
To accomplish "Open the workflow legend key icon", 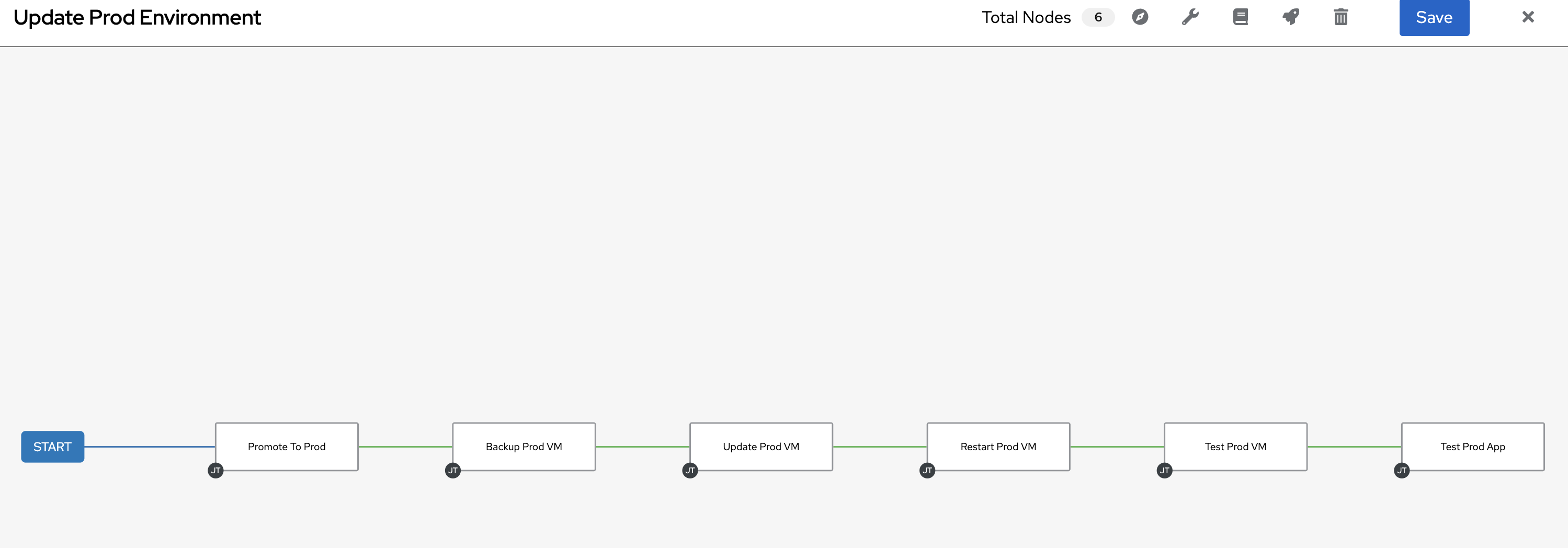I will 1240,18.
